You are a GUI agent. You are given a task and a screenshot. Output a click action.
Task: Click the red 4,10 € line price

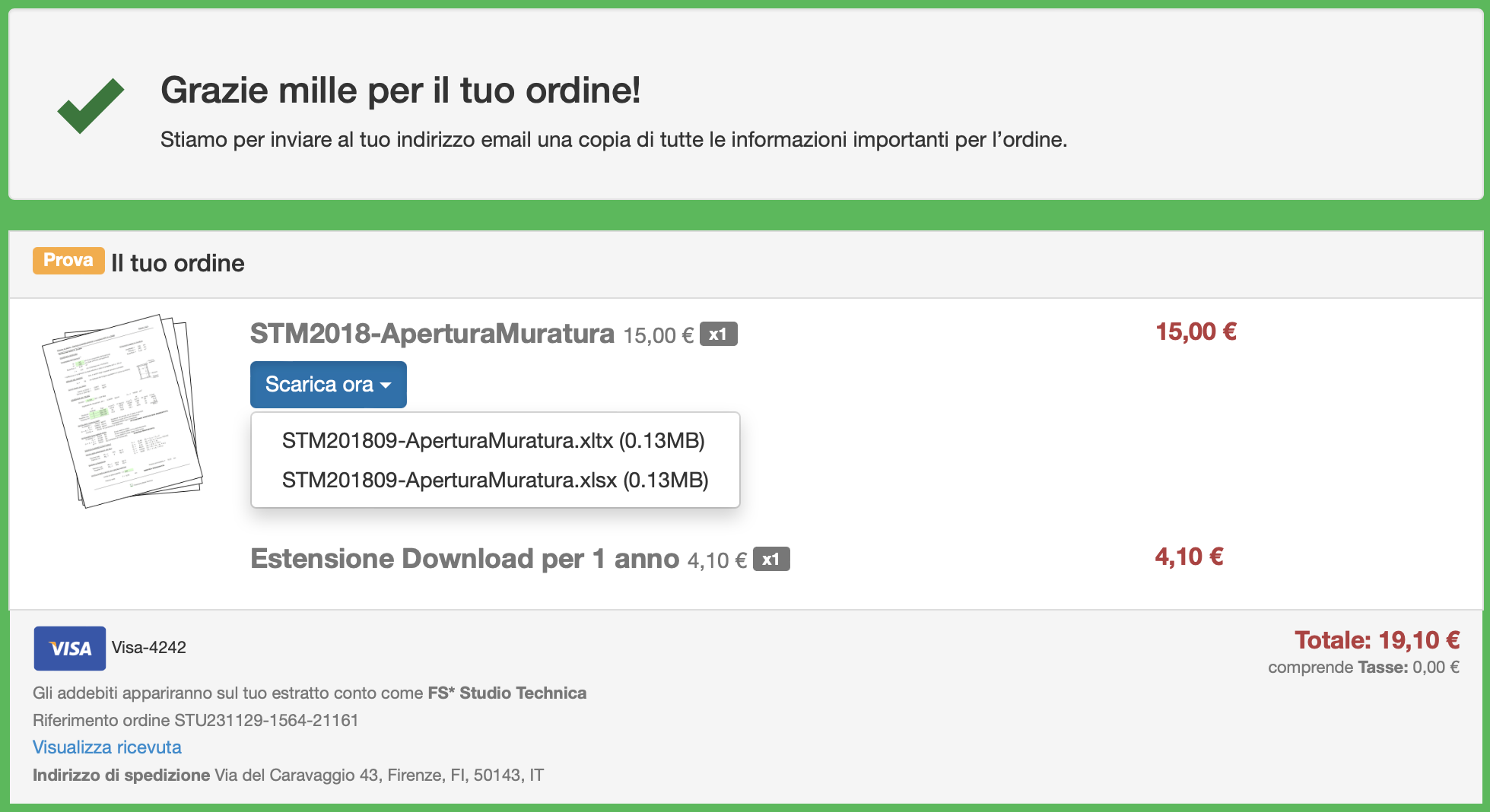[1190, 557]
